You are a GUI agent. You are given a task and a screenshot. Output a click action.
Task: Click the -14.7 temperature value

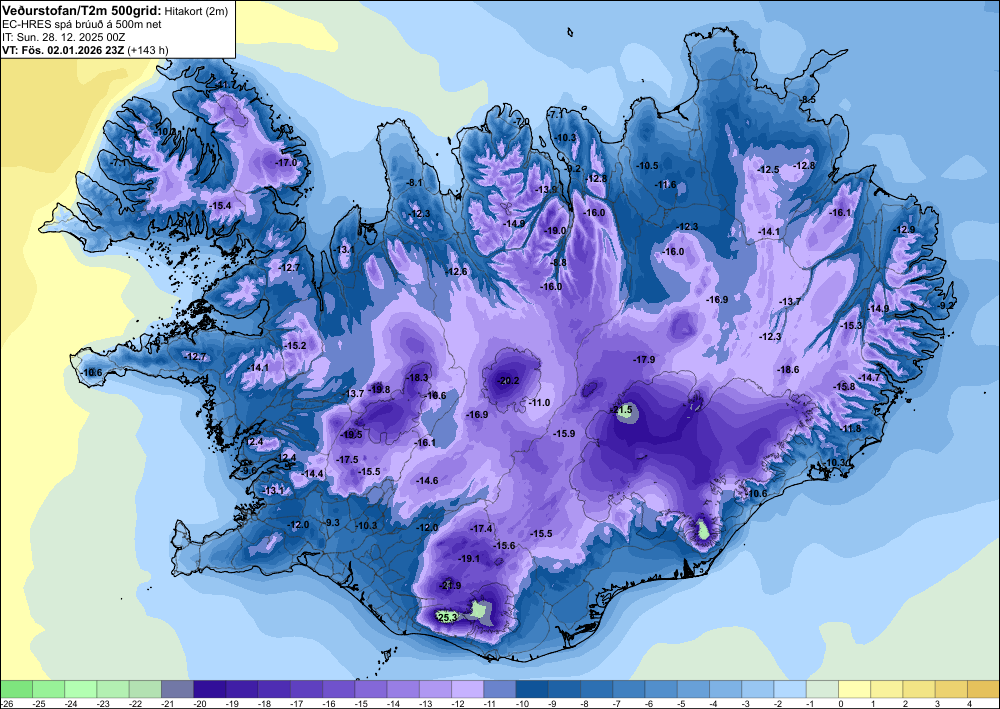[869, 377]
